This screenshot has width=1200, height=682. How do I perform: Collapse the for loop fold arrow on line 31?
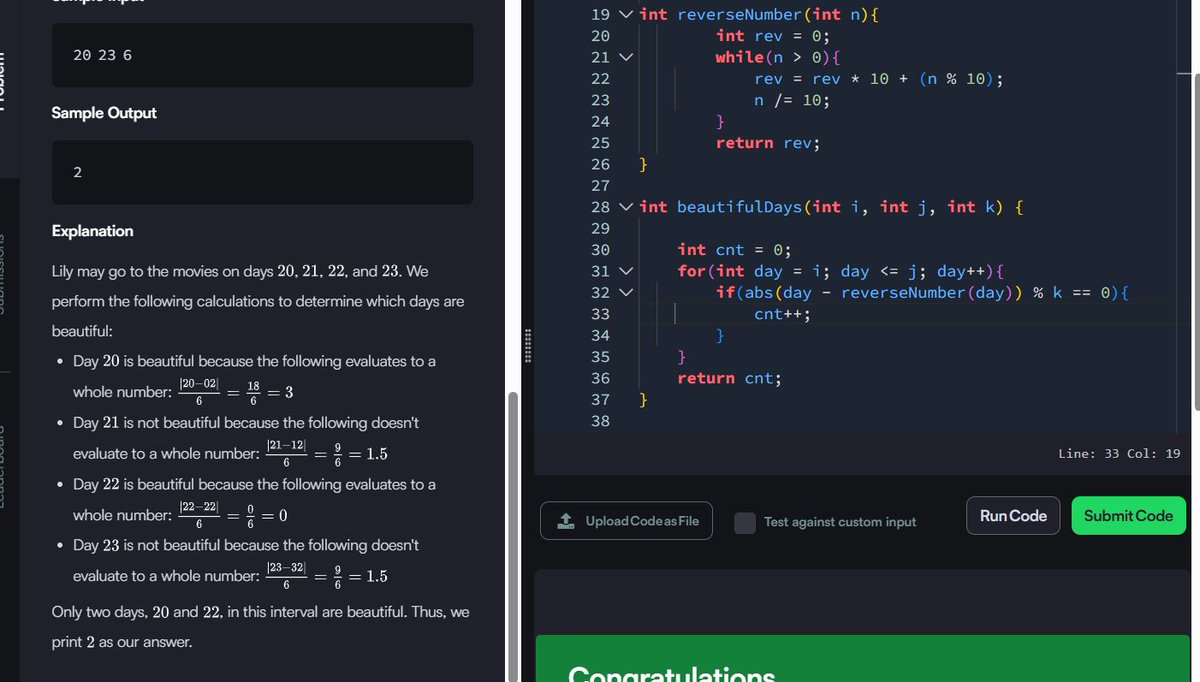[626, 271]
